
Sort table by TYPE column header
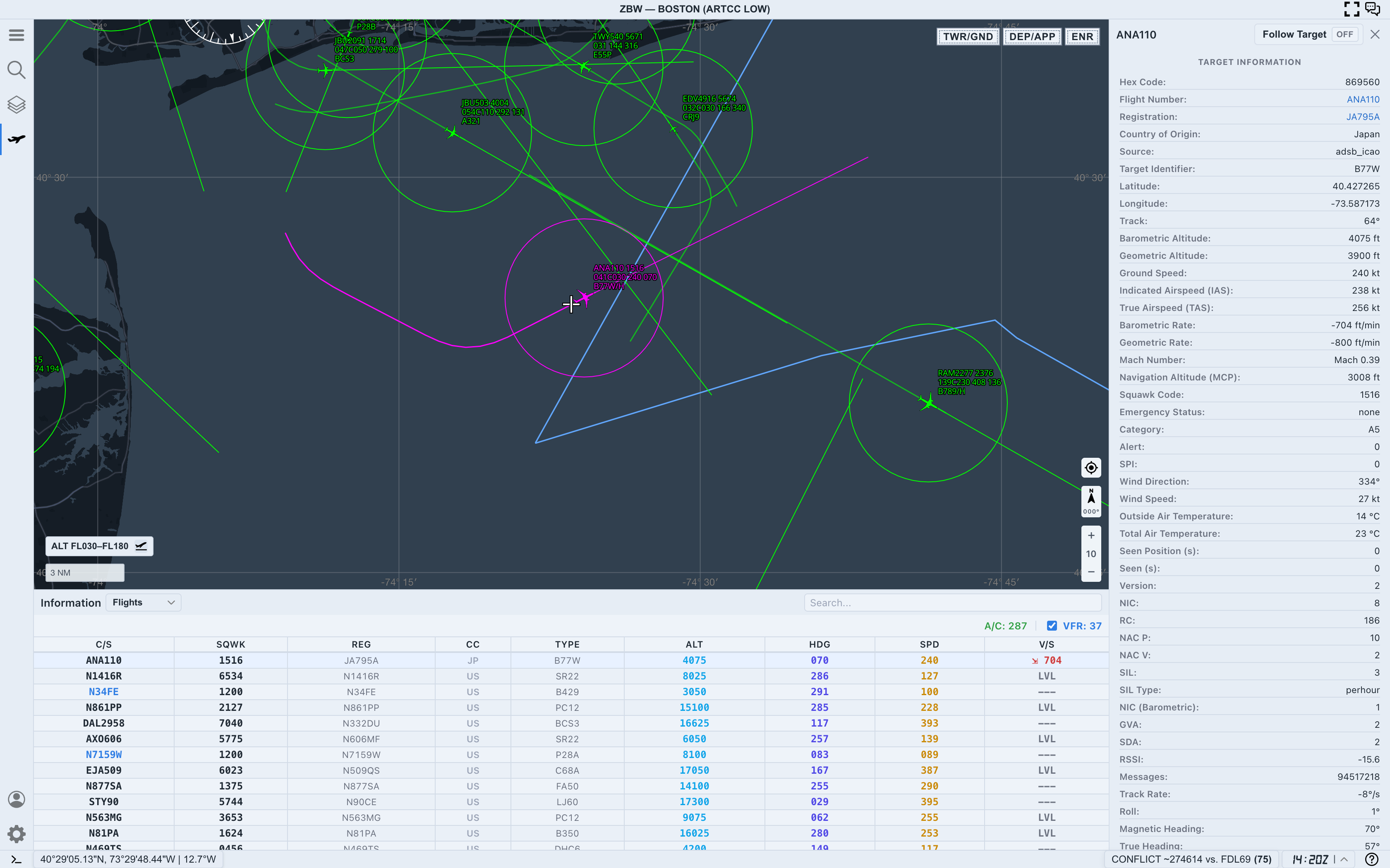567,644
